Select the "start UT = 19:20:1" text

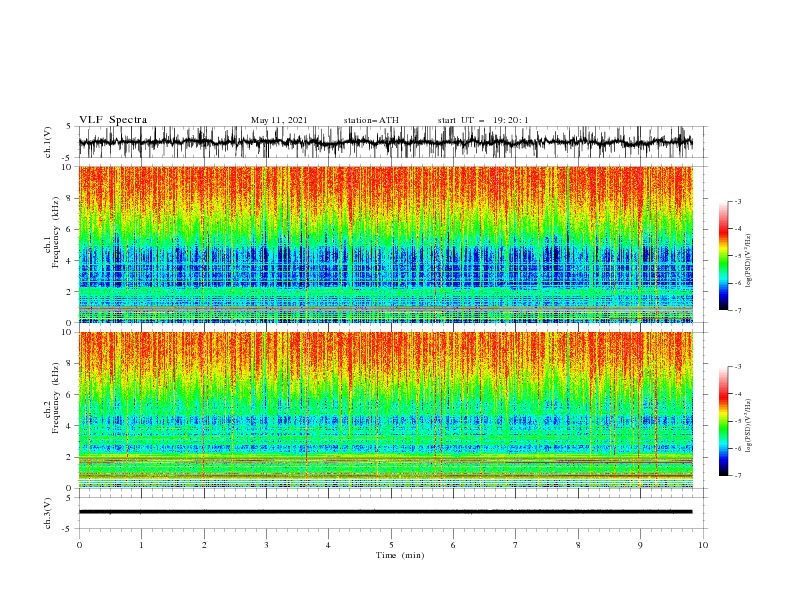[x=483, y=120]
